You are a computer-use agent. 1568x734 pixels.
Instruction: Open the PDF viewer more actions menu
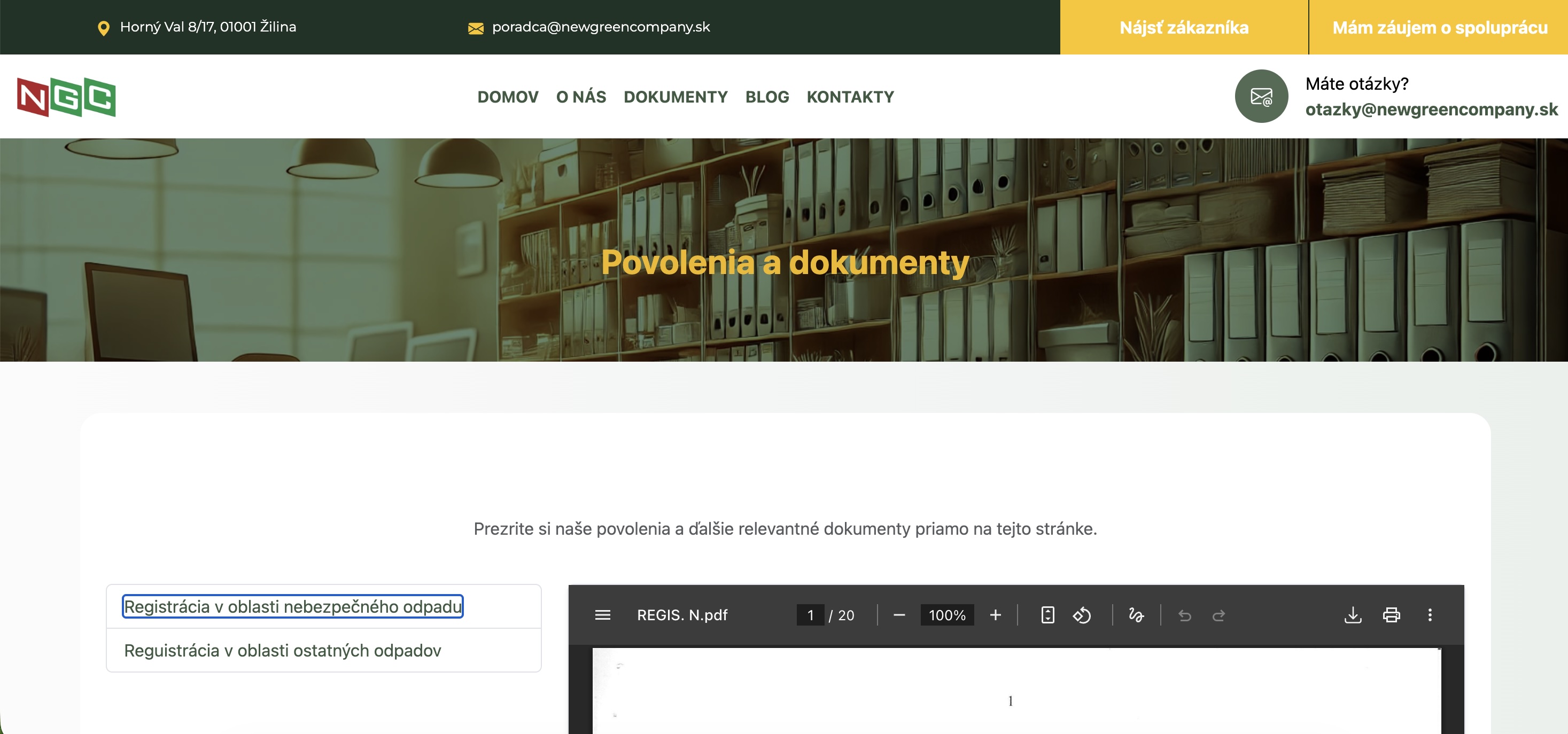[1430, 615]
